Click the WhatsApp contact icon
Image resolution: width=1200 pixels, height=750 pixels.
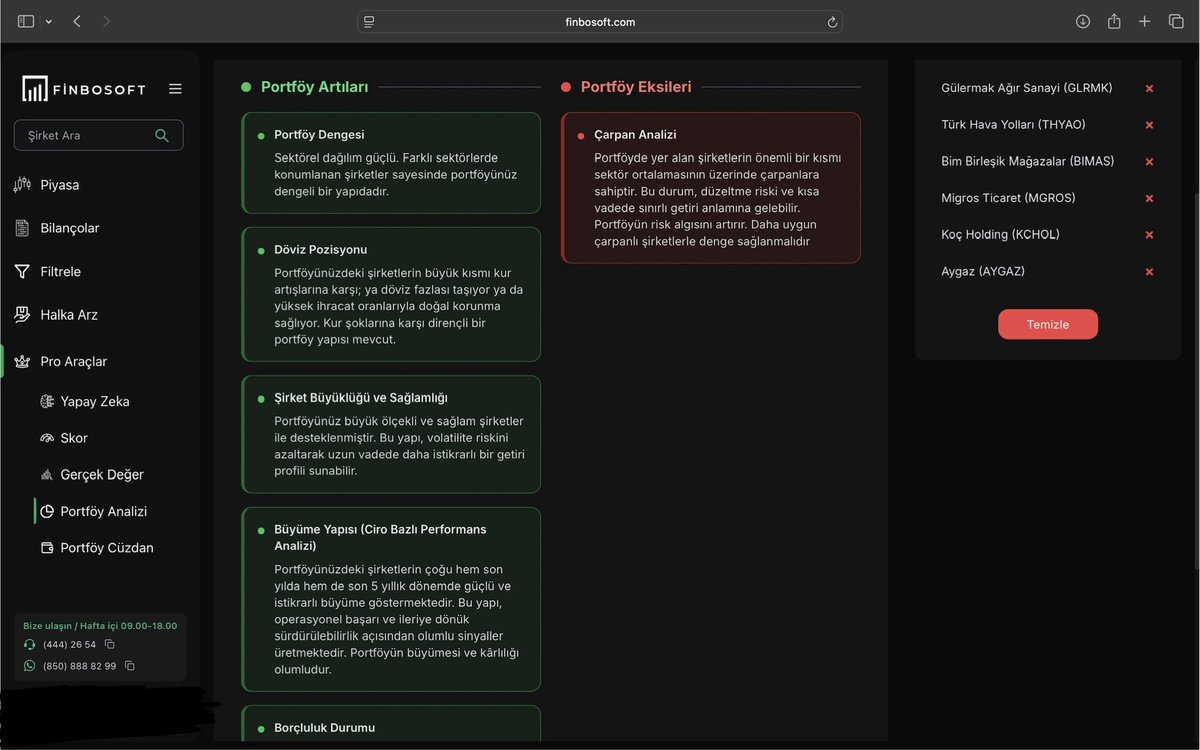tap(29, 666)
